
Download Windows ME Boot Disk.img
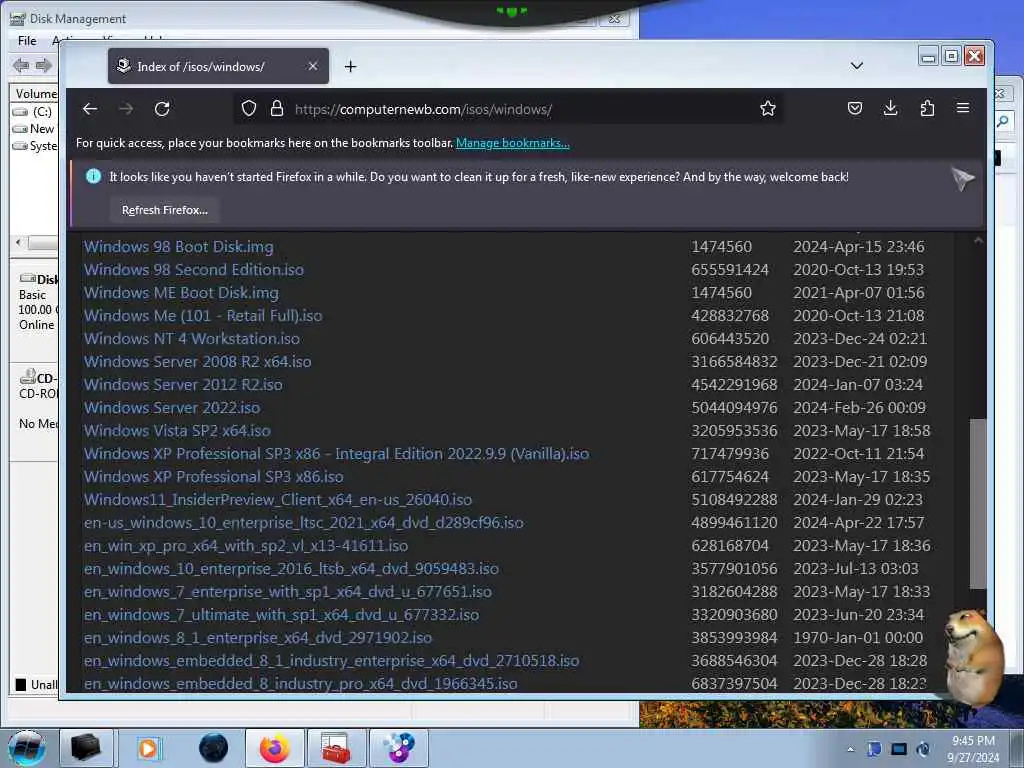pyautogui.click(x=181, y=293)
